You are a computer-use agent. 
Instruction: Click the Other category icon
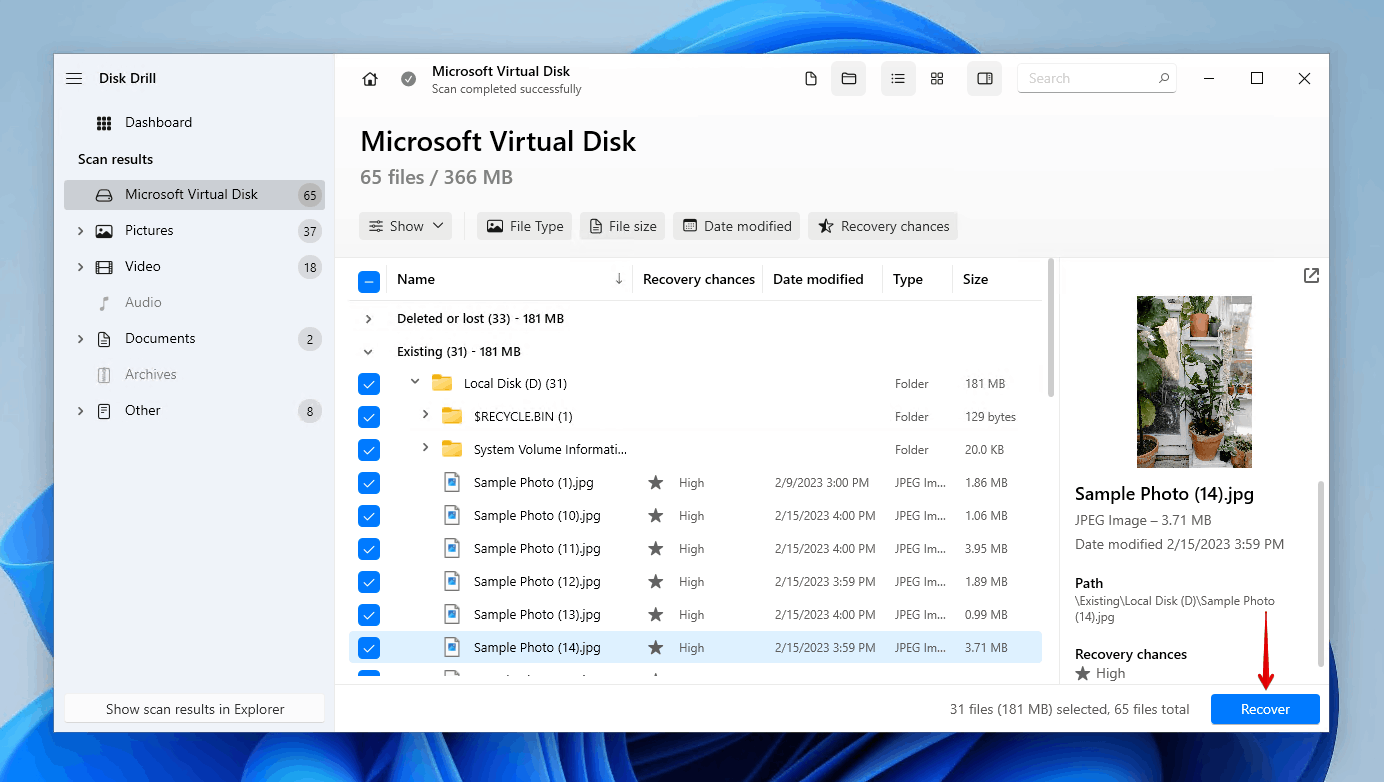tap(104, 411)
